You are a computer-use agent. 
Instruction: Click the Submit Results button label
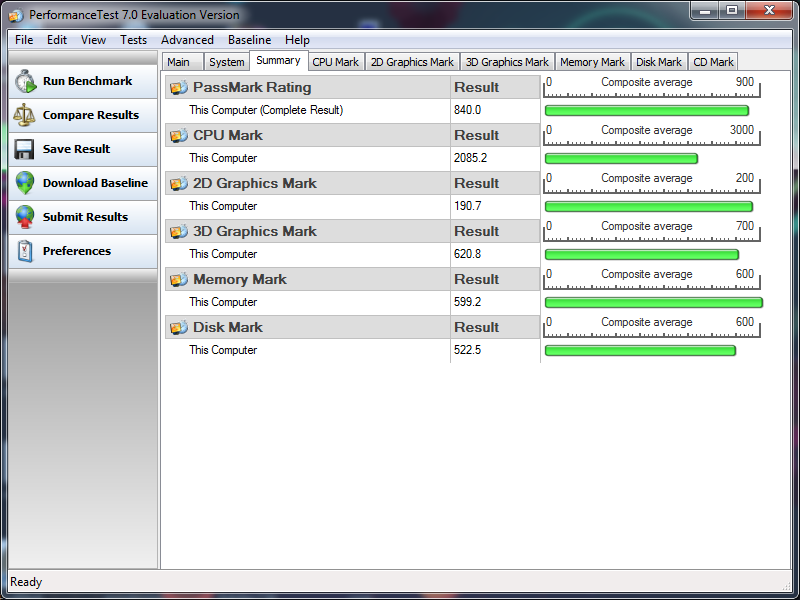(85, 217)
